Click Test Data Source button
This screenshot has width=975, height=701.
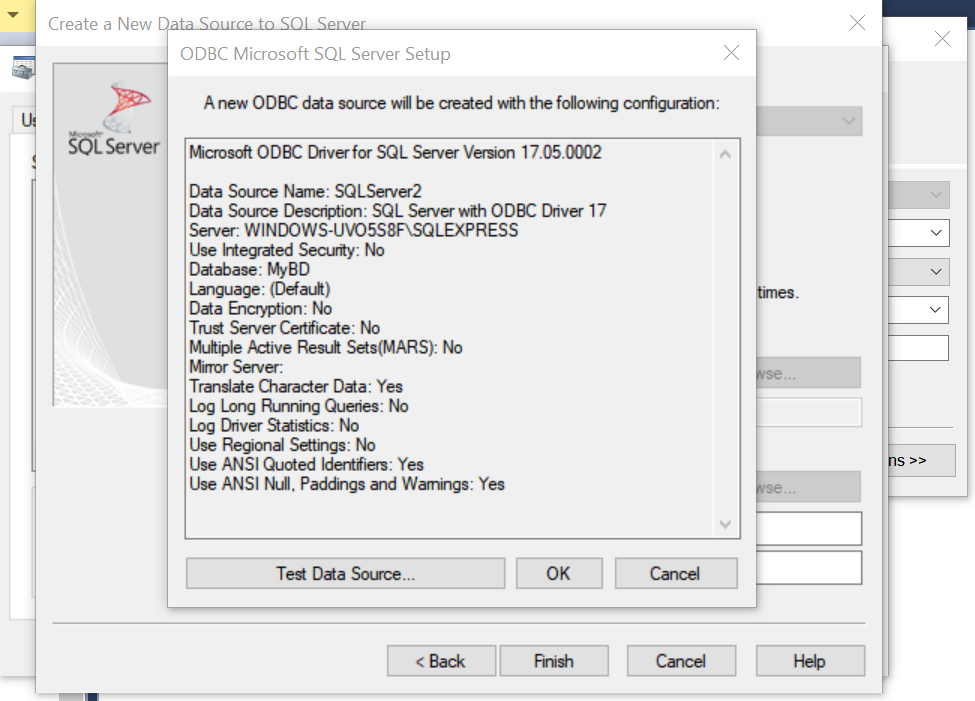(x=345, y=573)
